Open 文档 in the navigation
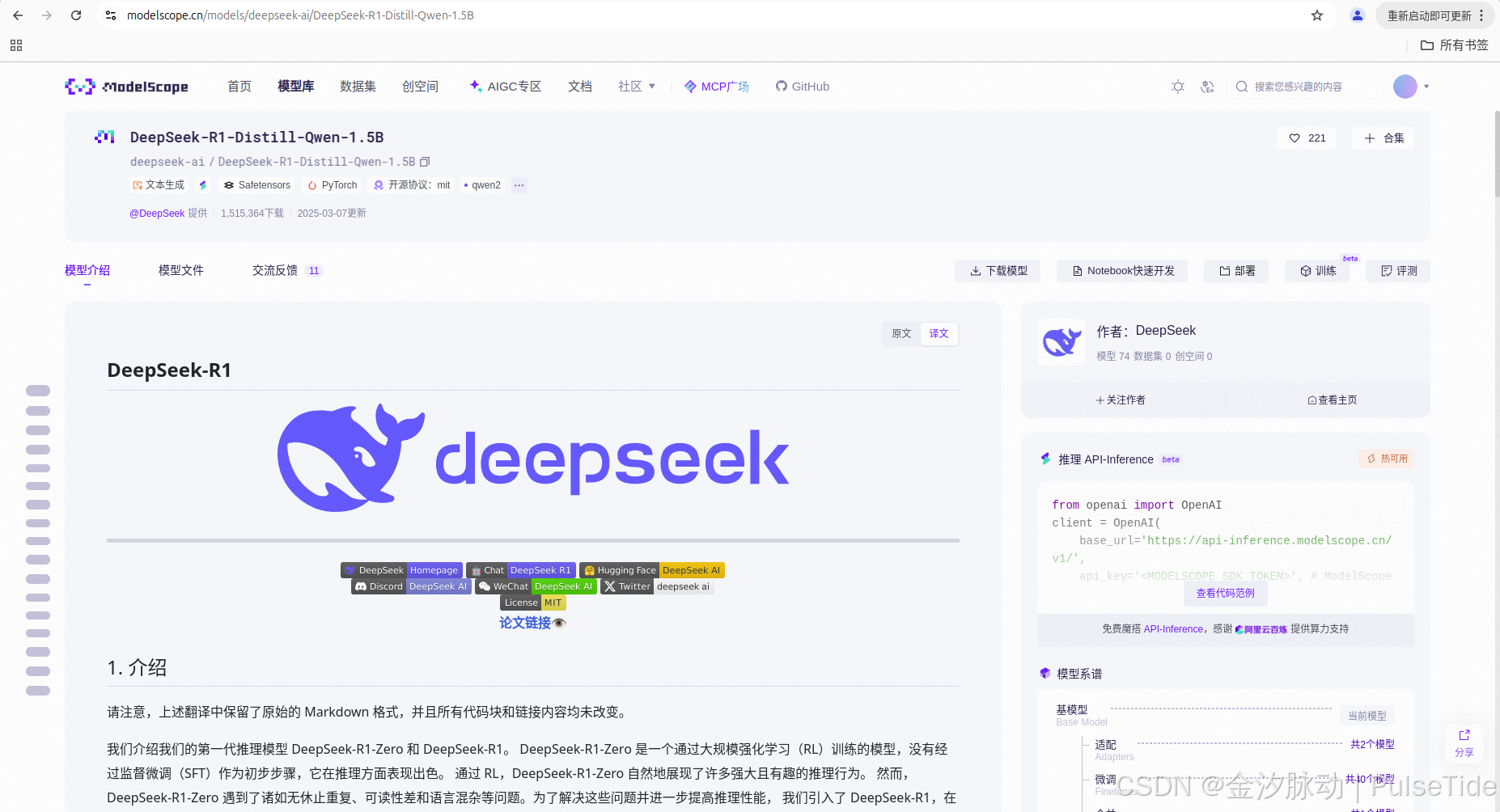 tap(580, 87)
